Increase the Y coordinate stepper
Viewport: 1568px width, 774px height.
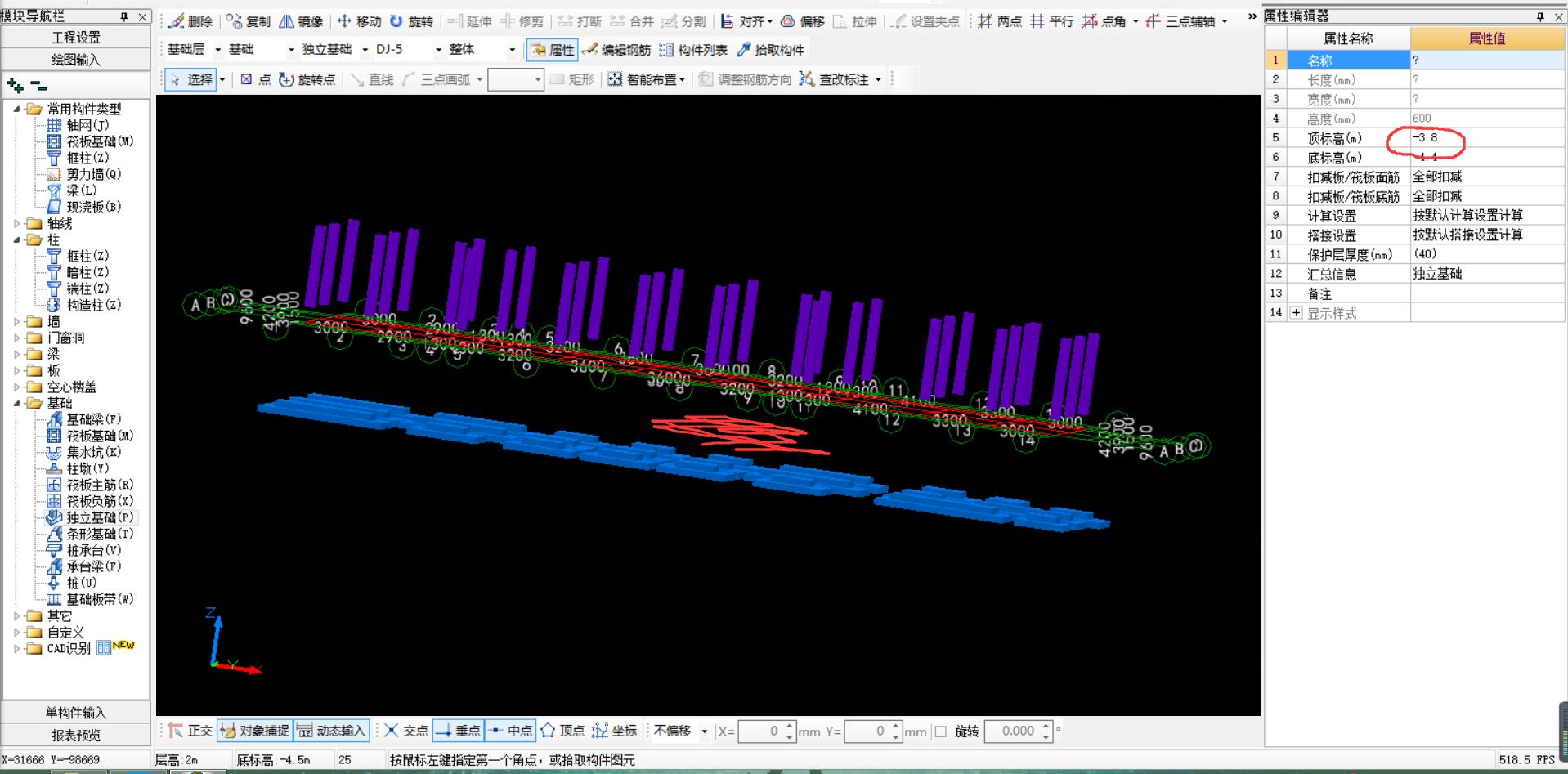point(896,726)
